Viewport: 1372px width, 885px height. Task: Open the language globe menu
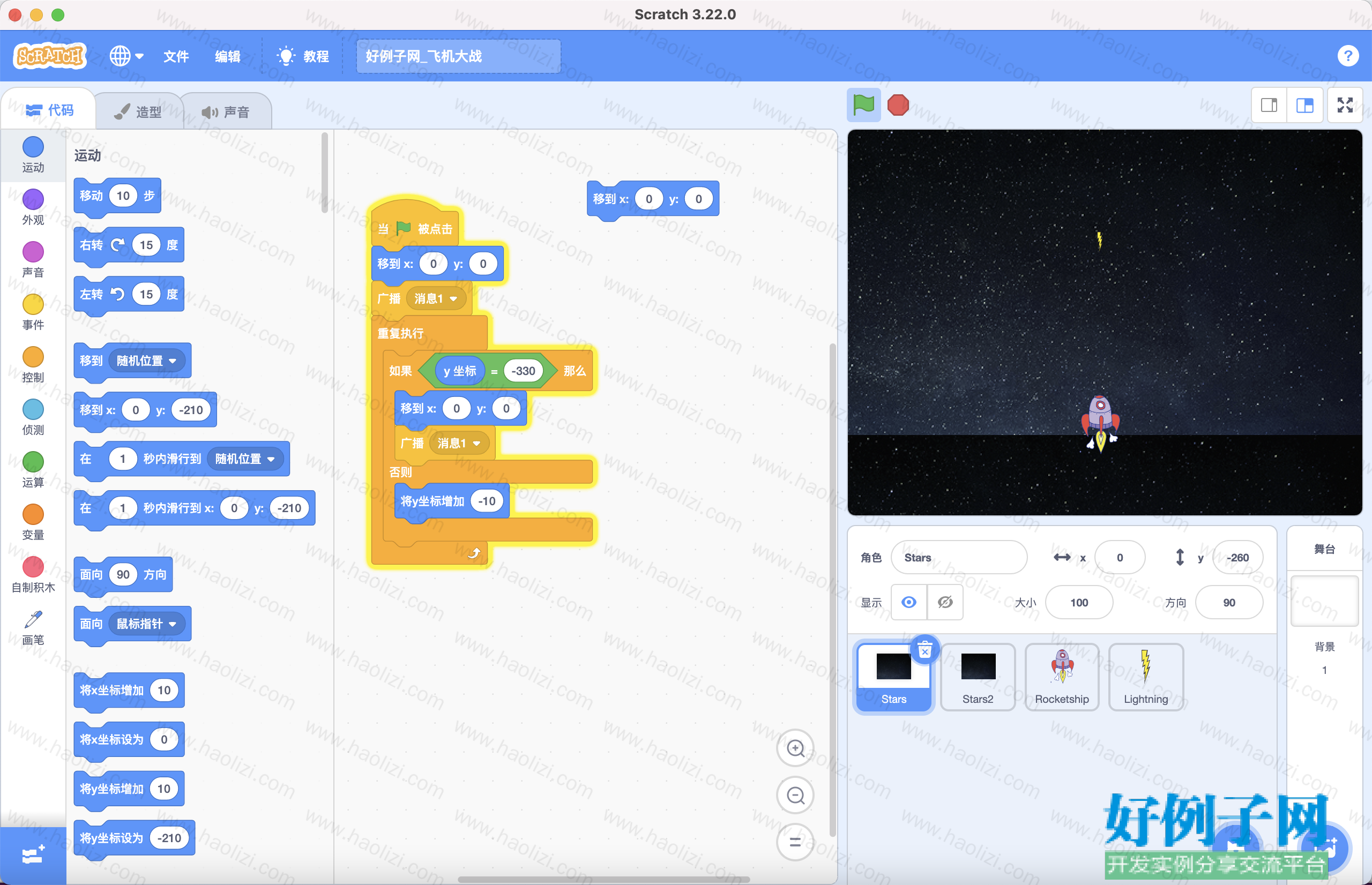click(126, 56)
